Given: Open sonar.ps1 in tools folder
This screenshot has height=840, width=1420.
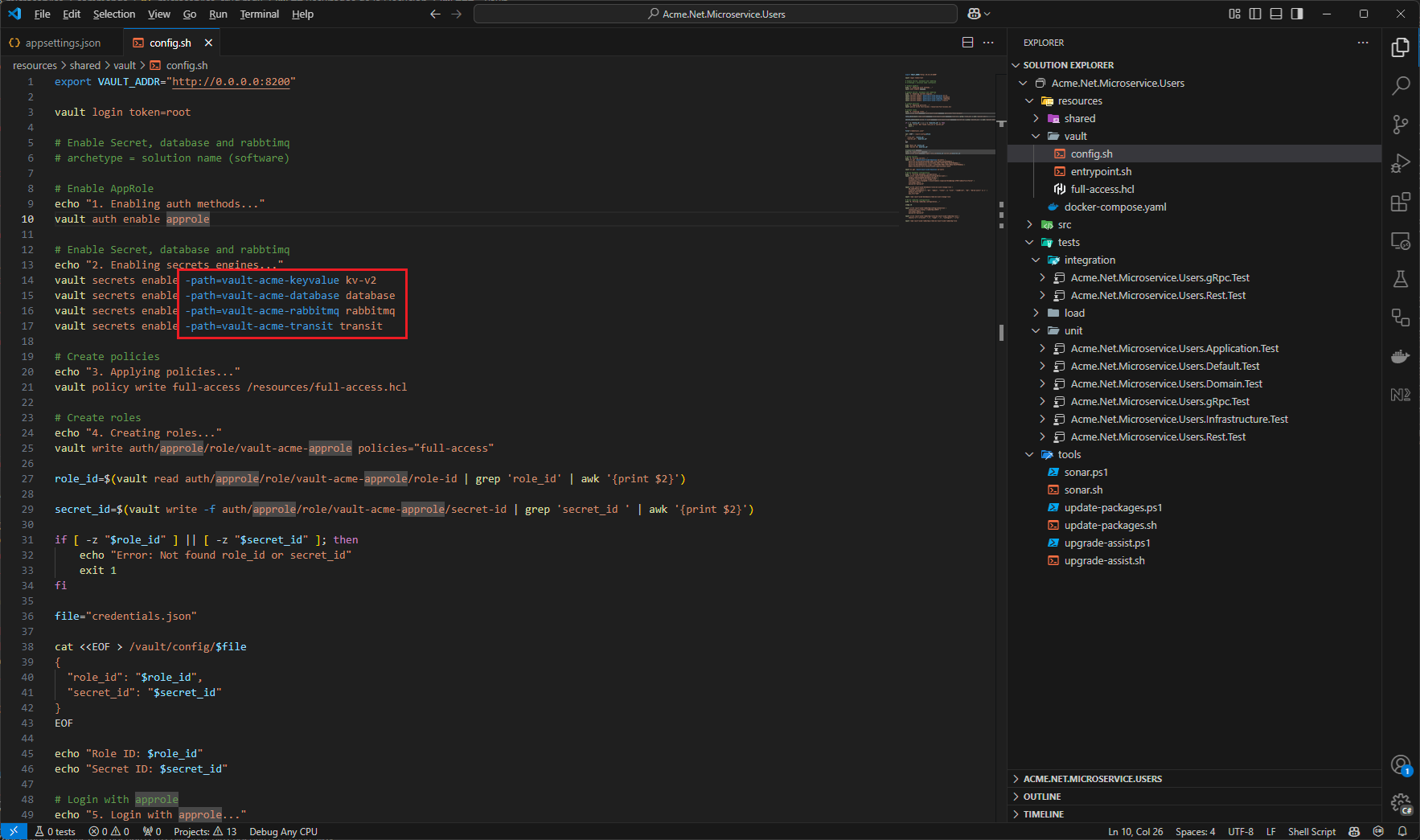Looking at the screenshot, I should 1086,472.
